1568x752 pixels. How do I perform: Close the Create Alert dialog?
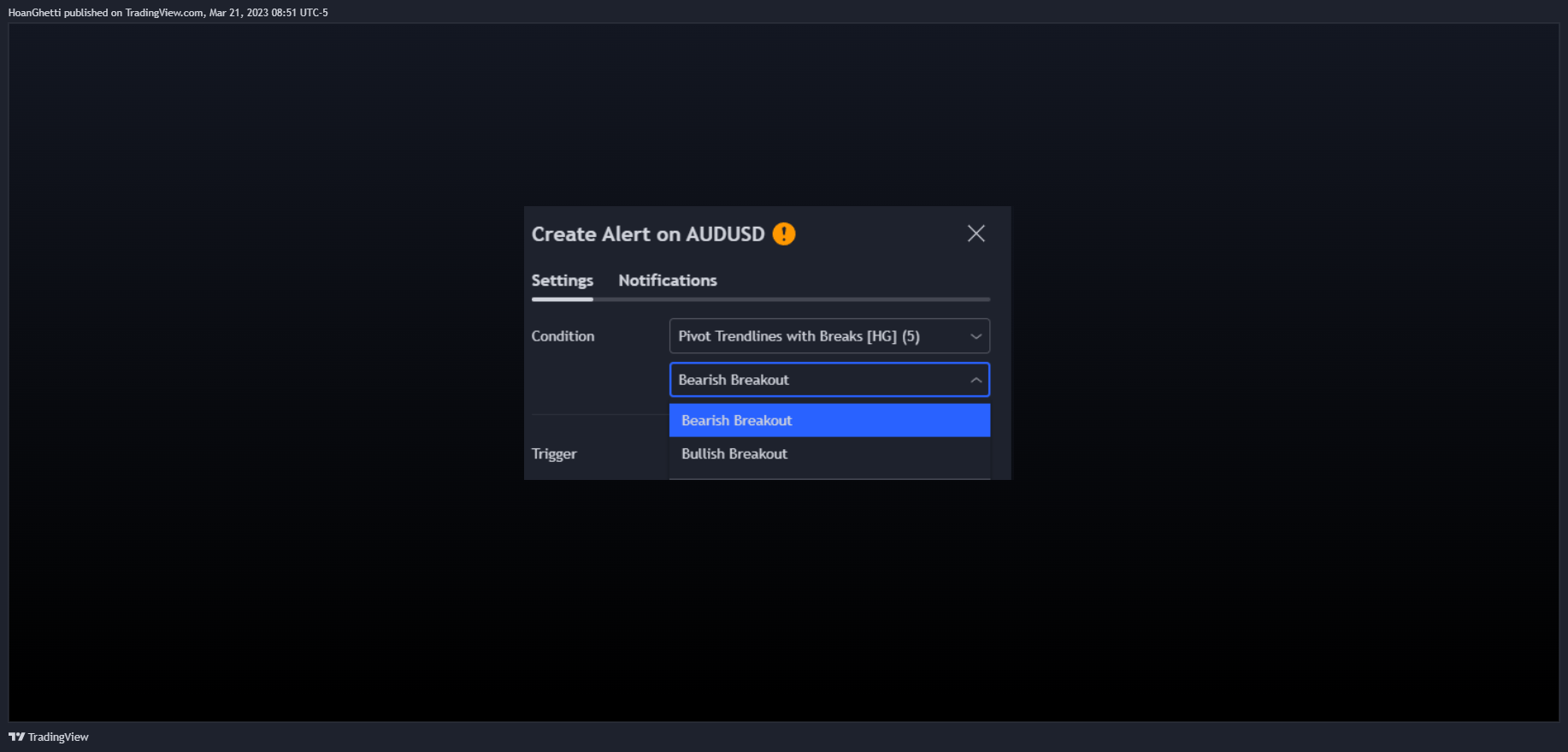pos(976,234)
